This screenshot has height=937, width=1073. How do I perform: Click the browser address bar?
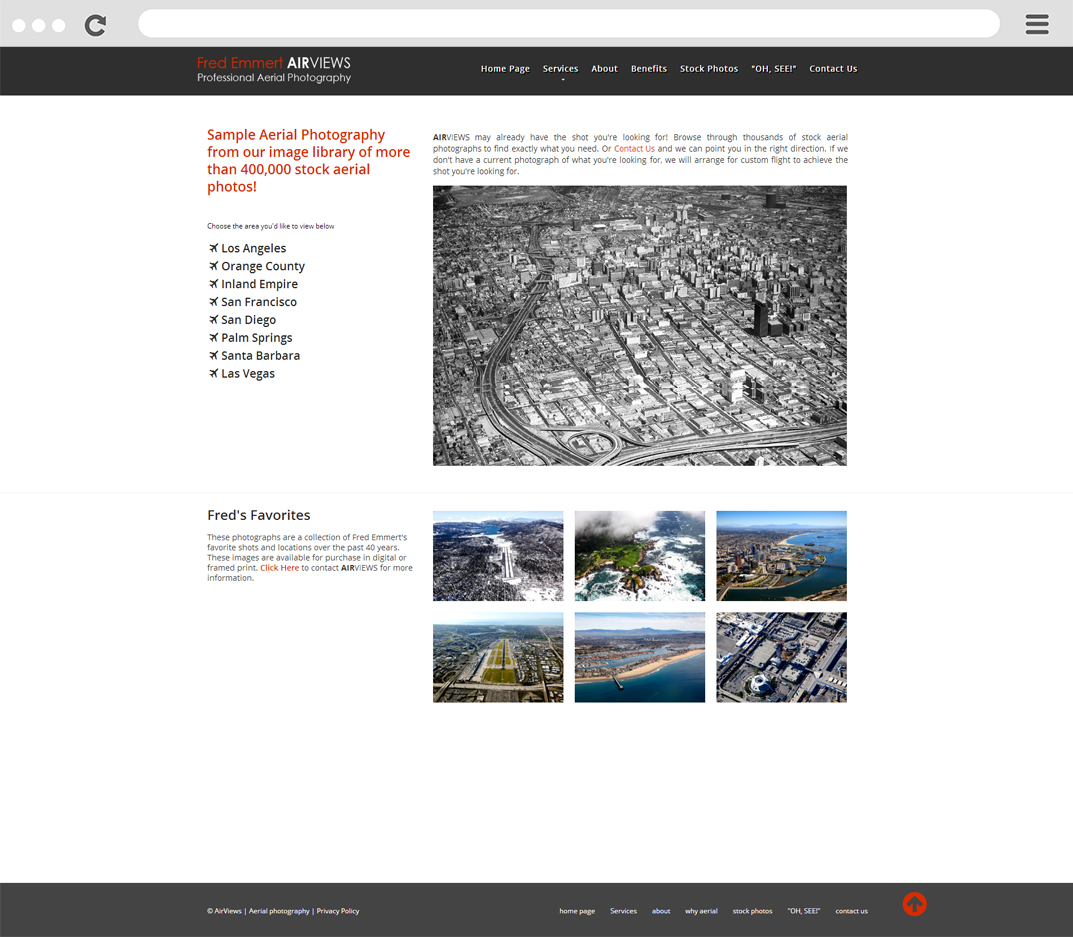(568, 24)
